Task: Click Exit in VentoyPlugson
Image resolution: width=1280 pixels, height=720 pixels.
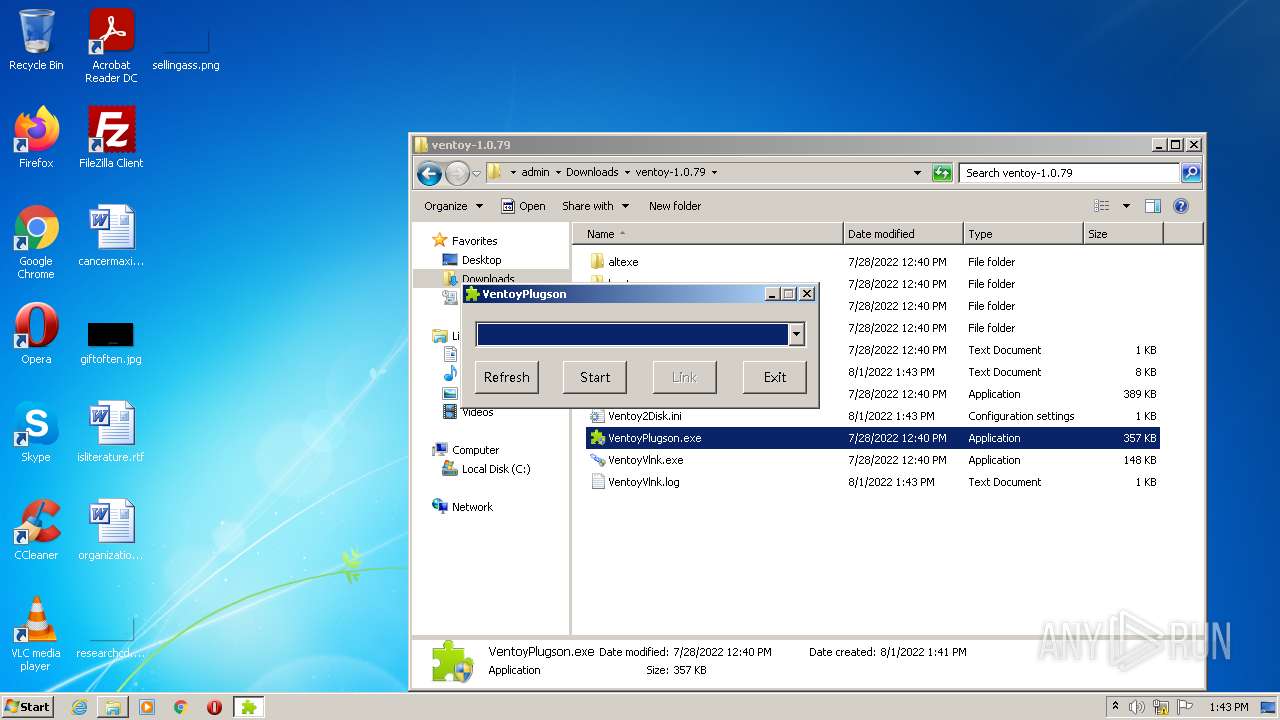Action: pos(775,377)
